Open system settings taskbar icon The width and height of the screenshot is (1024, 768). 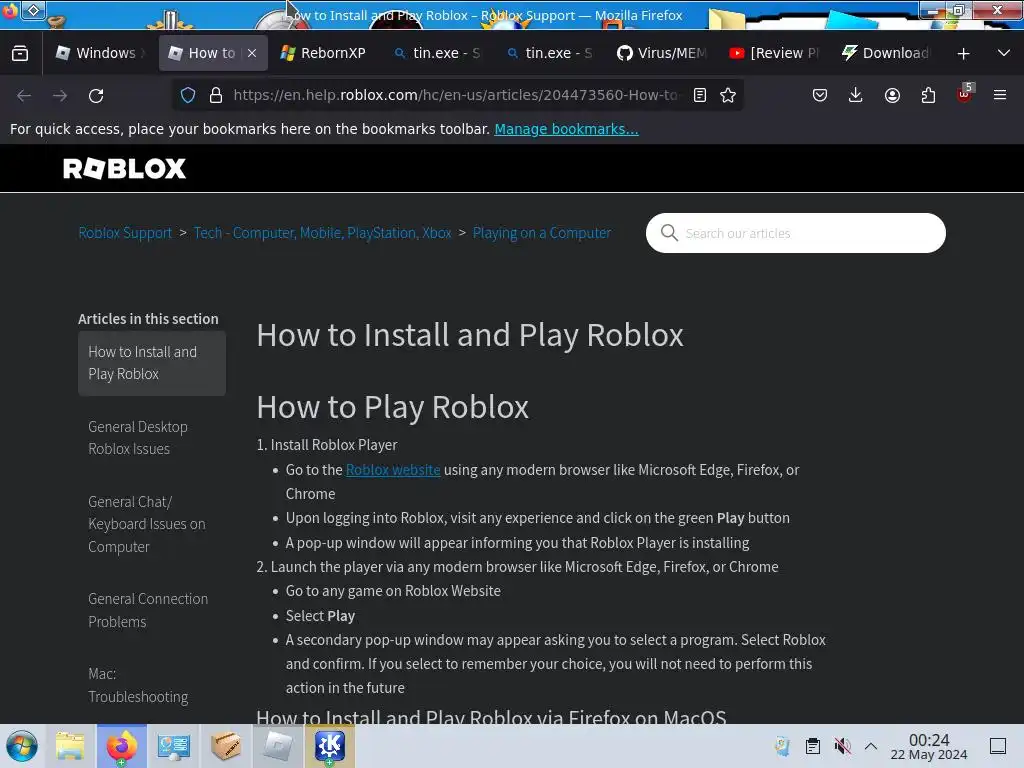(x=174, y=746)
